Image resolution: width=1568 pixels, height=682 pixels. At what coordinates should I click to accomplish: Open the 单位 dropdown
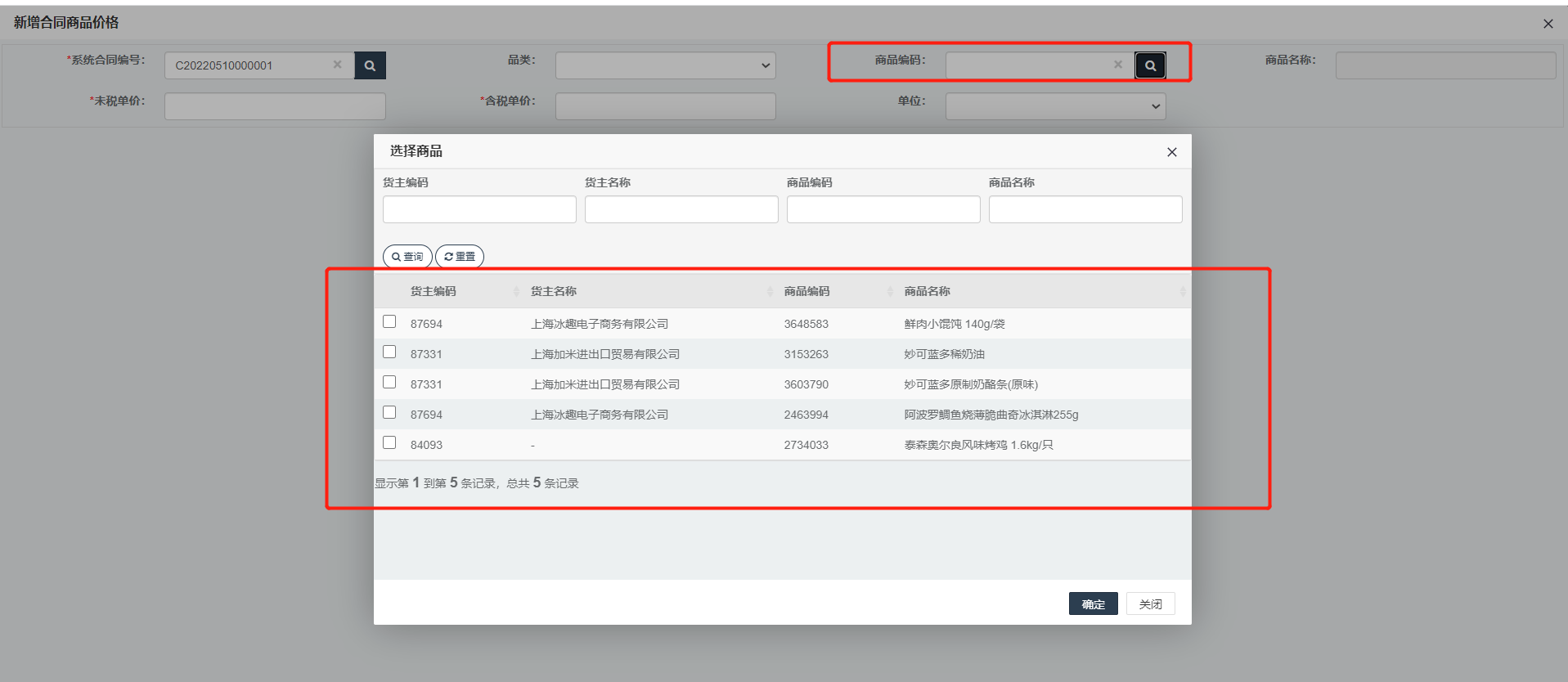1055,106
